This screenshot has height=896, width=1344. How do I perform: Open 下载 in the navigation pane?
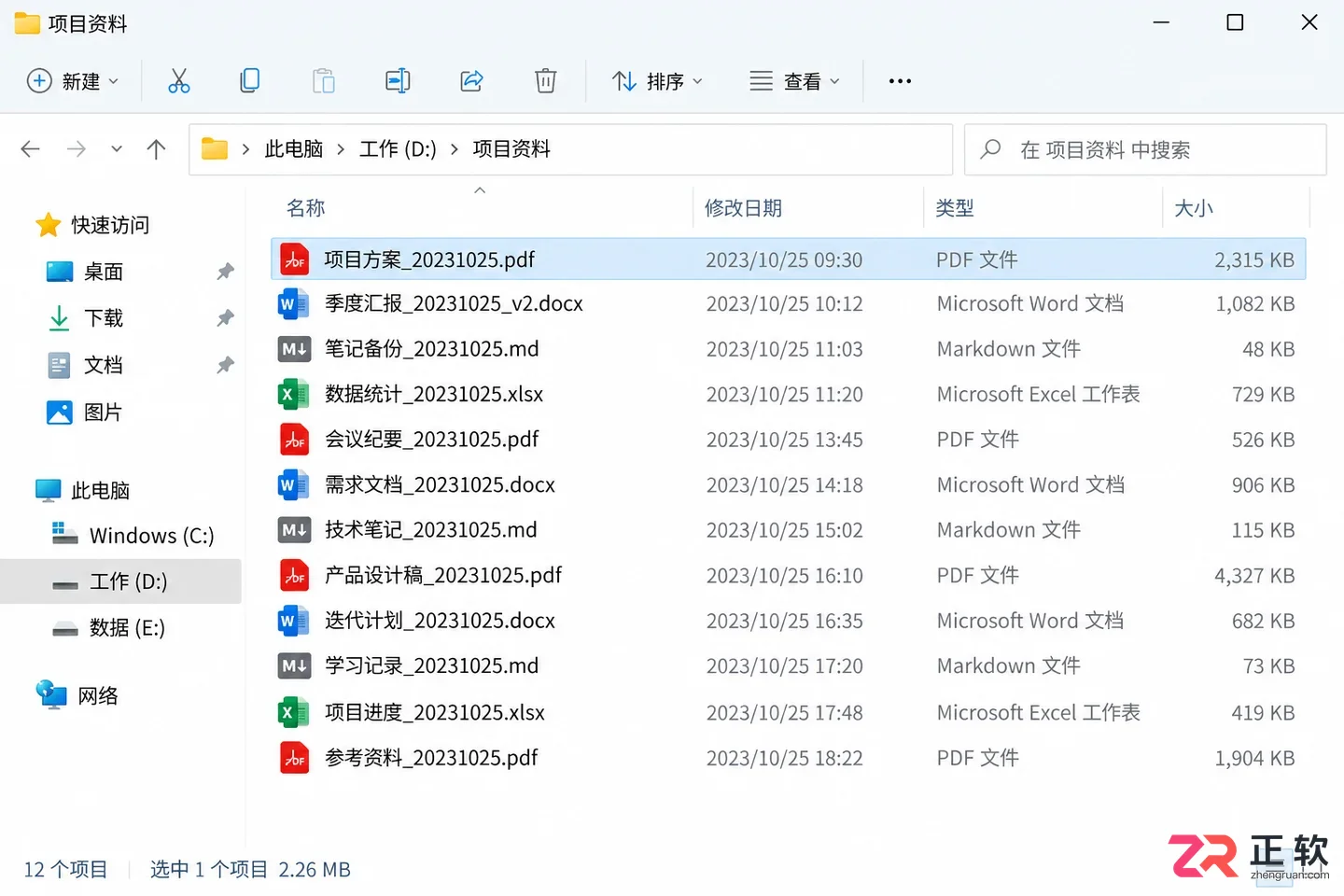103,318
